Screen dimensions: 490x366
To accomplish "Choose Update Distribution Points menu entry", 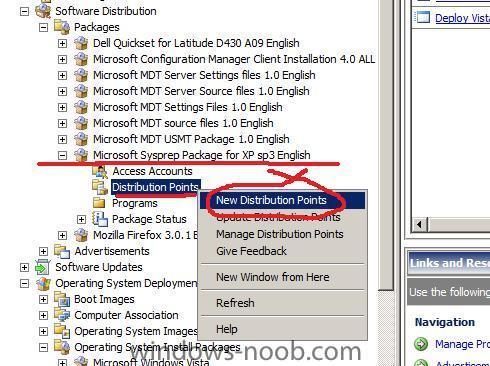I will pyautogui.click(x=282, y=217).
